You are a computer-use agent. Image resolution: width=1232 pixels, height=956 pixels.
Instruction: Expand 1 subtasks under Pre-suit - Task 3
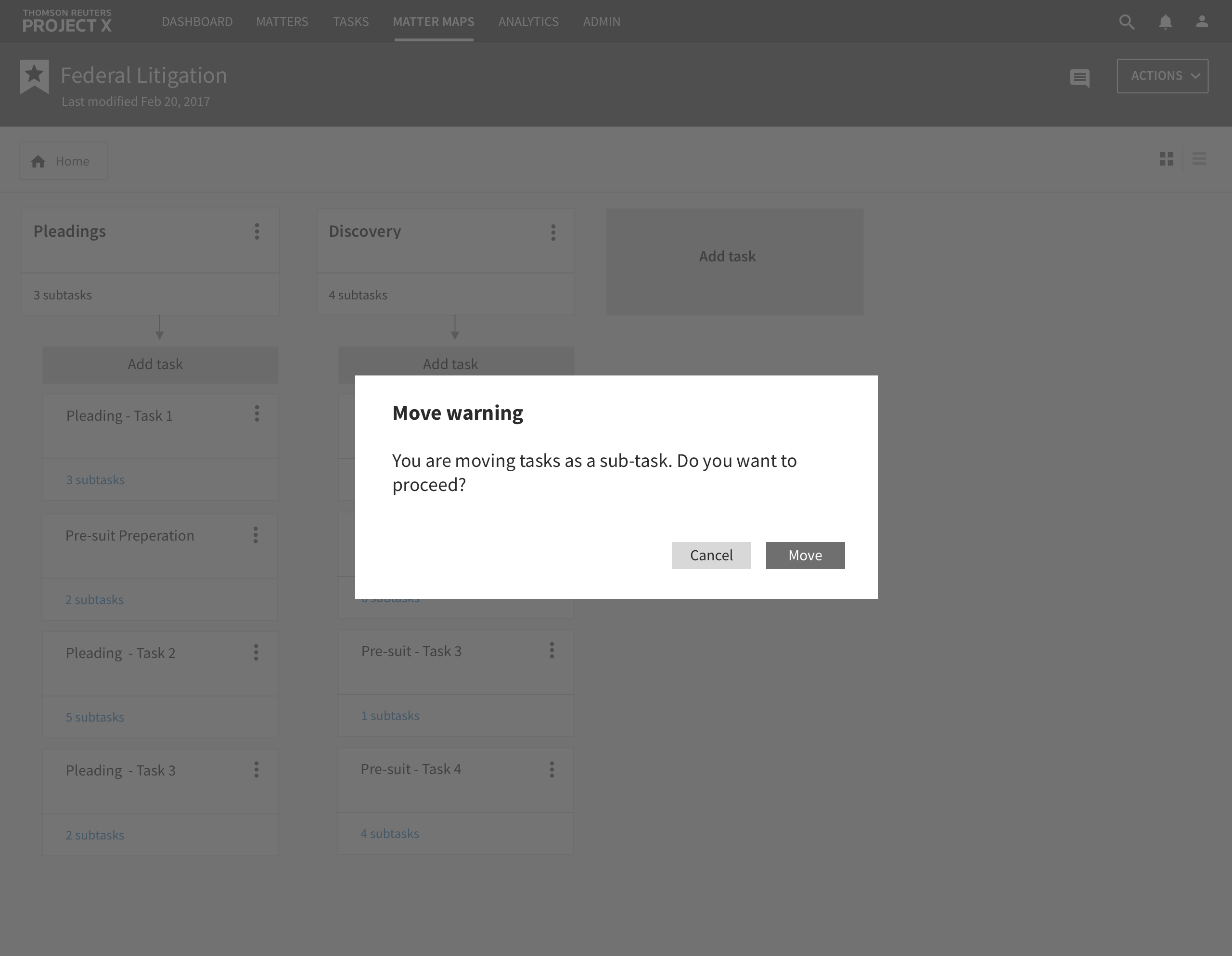[x=390, y=716]
